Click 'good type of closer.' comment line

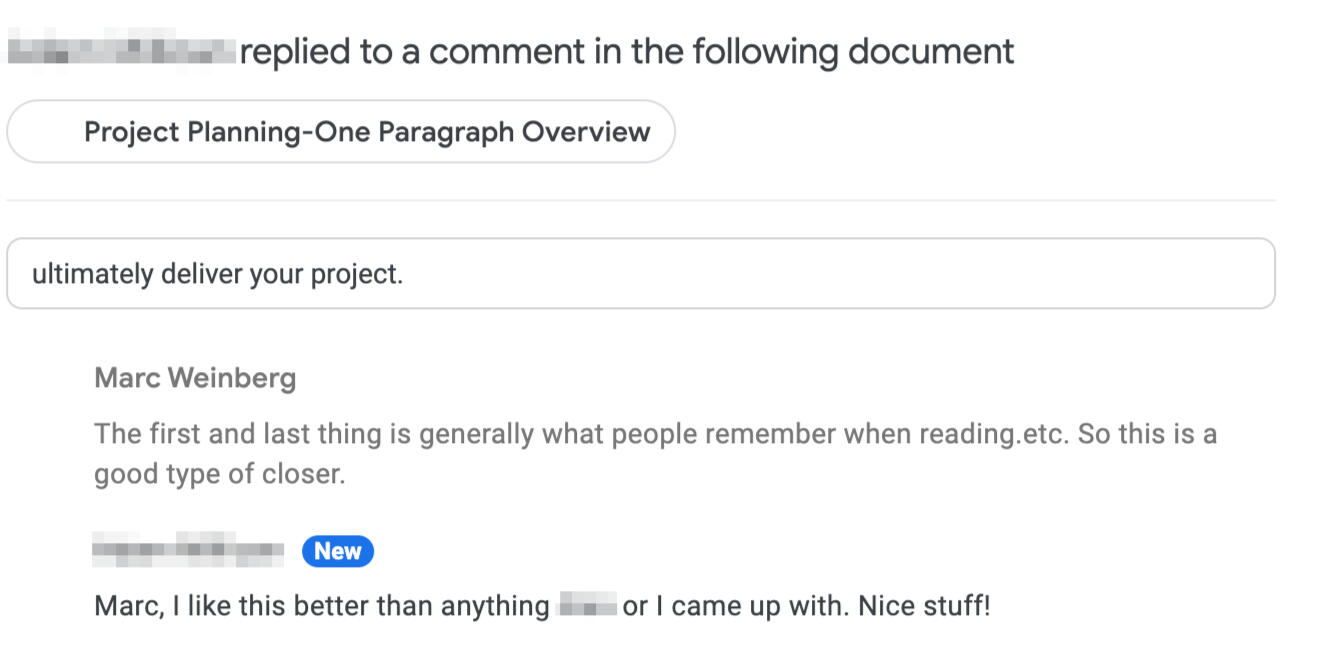point(219,474)
